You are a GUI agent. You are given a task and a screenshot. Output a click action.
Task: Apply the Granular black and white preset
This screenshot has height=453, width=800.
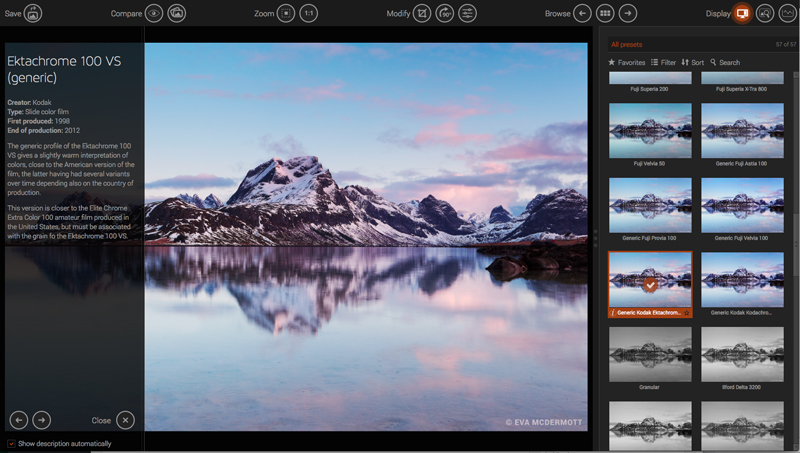point(650,354)
